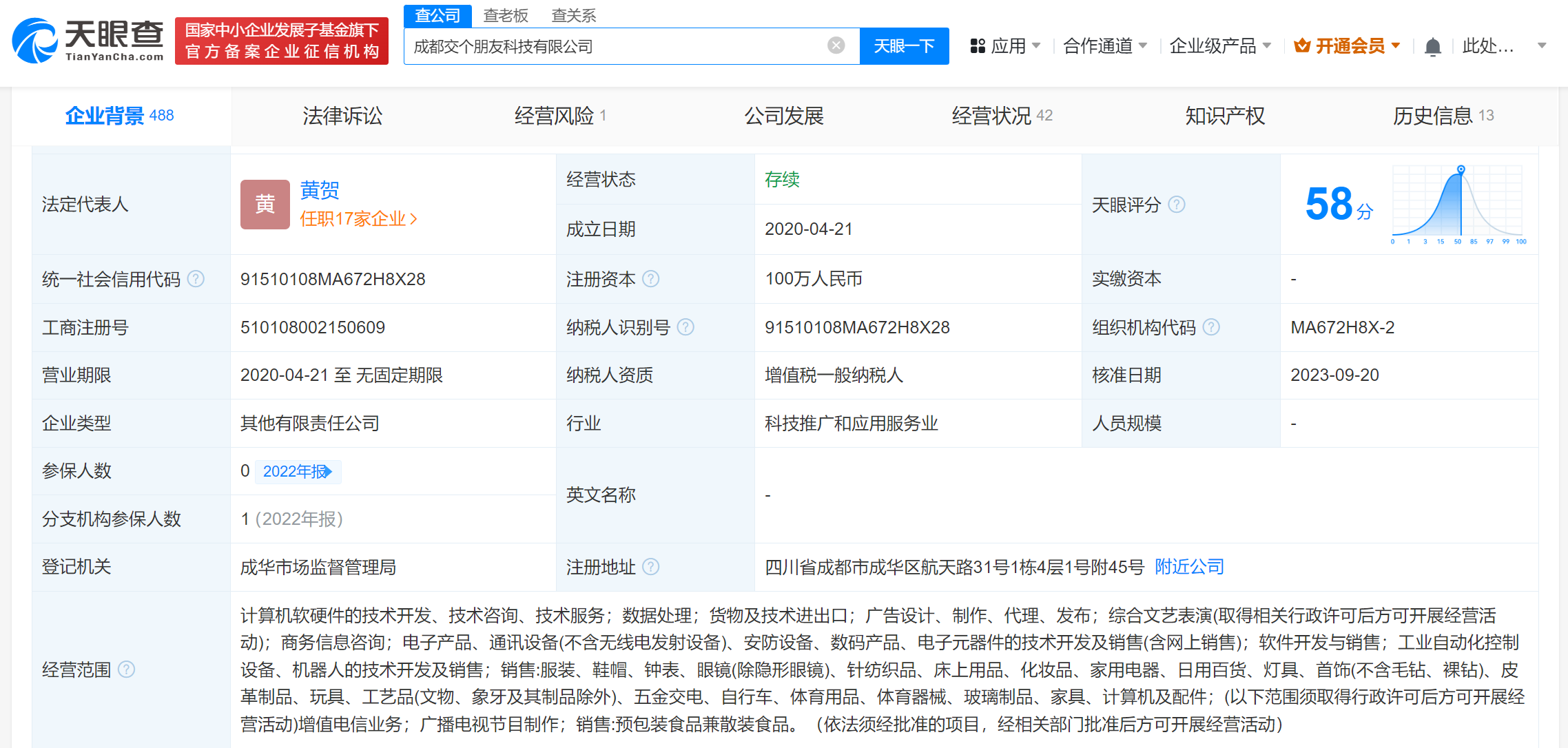Click help icon beside 注册资本
Image resolution: width=1568 pixels, height=748 pixels.
(x=650, y=278)
